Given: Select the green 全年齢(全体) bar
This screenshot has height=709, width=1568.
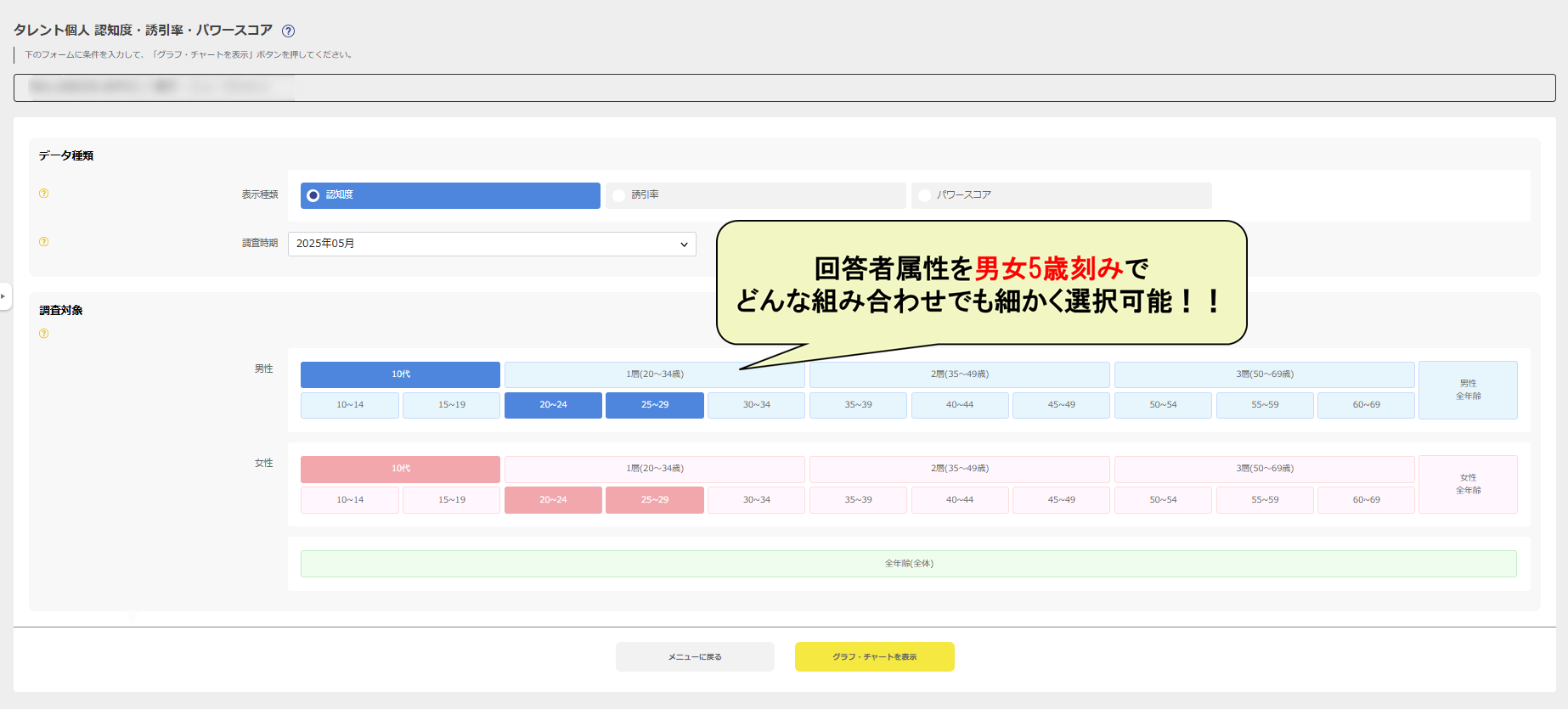Looking at the screenshot, I should coord(908,564).
